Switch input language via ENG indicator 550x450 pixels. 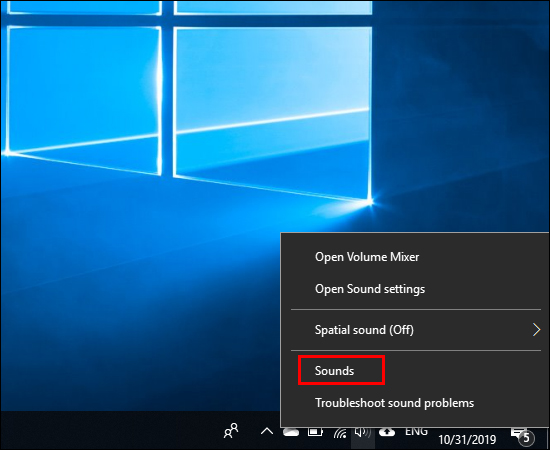click(416, 431)
